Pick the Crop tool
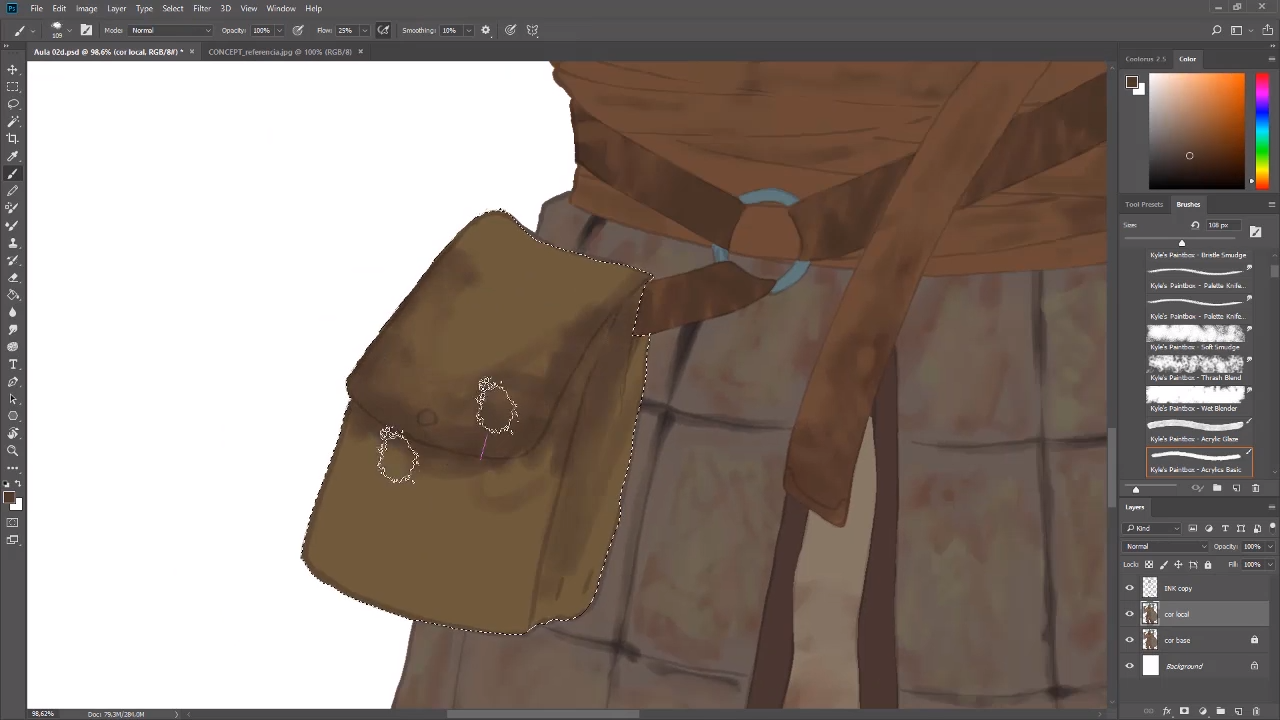Screen dimensions: 1280x720 (13, 139)
